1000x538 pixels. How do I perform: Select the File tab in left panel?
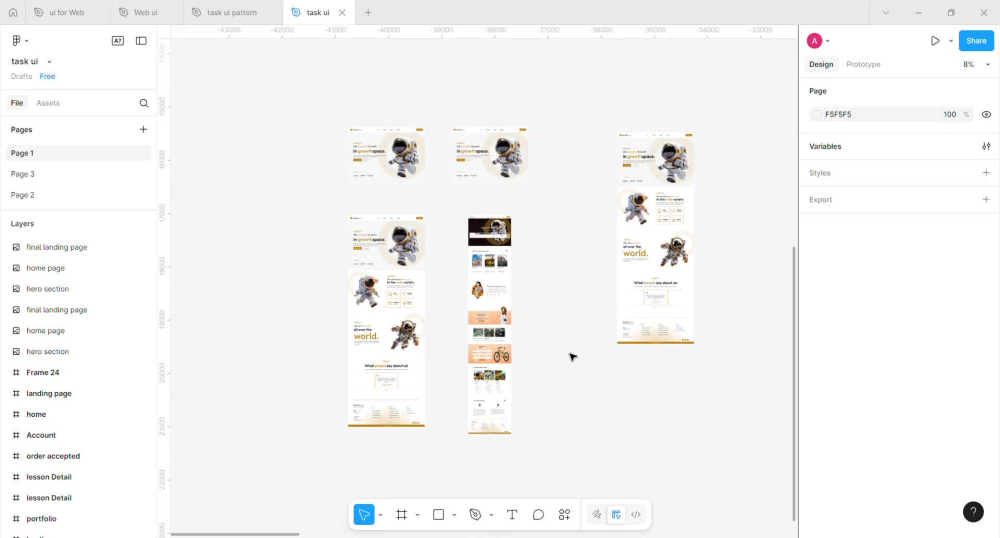coord(17,103)
